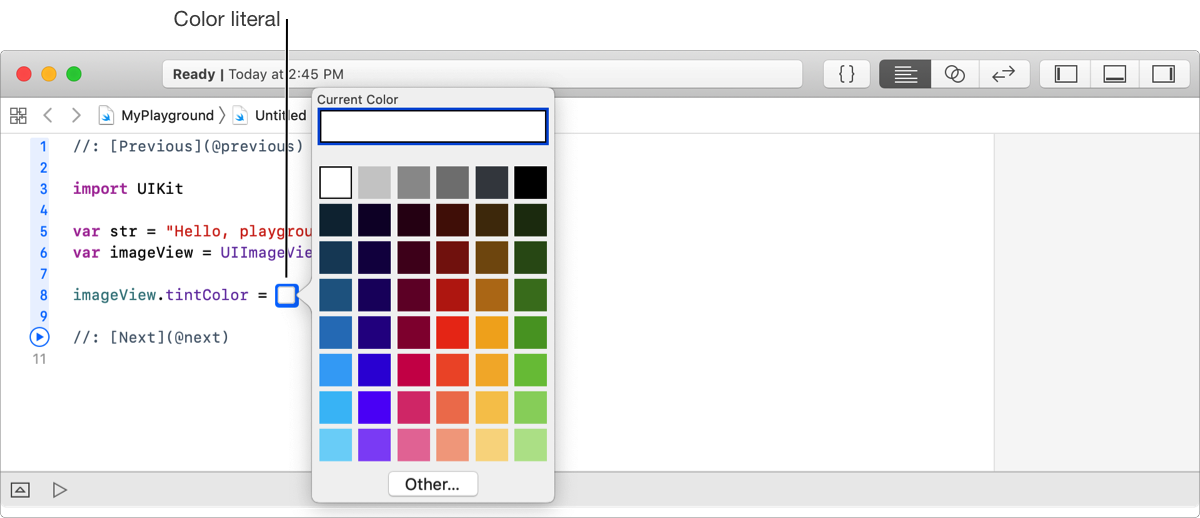The height and width of the screenshot is (518, 1200).
Task: Click the Current Color preview well
Action: point(432,126)
